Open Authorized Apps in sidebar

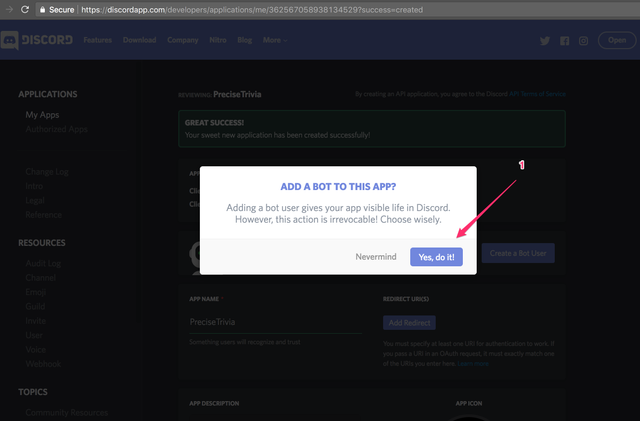pyautogui.click(x=57, y=129)
